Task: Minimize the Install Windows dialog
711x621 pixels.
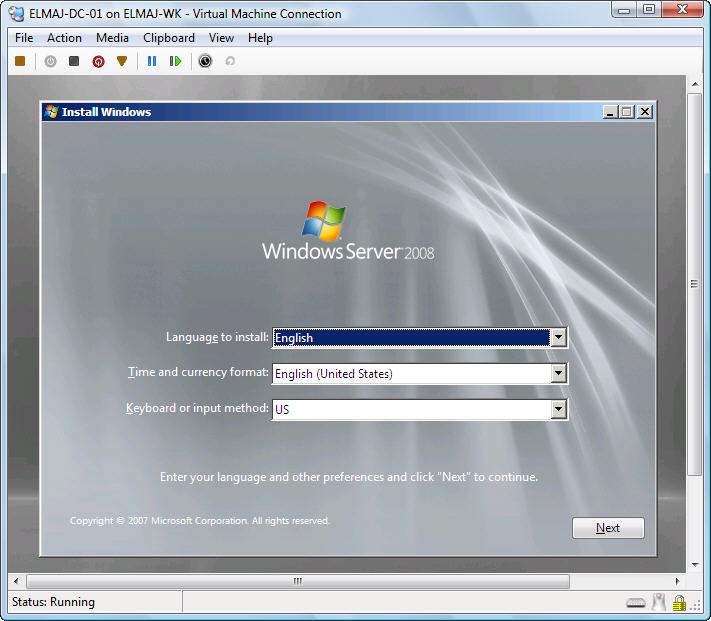Action: pyautogui.click(x=610, y=112)
